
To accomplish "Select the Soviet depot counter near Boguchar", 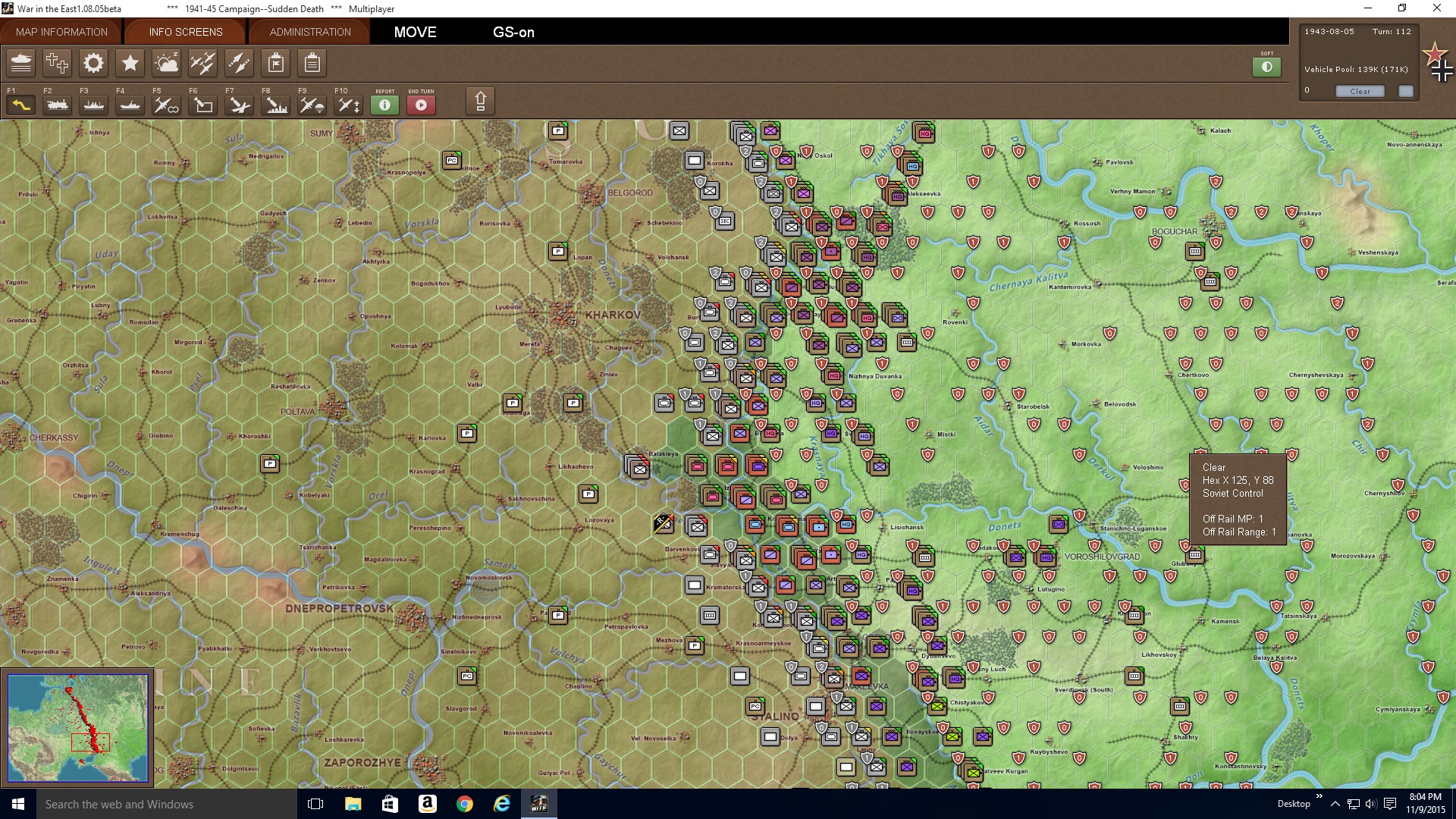I will click(x=1195, y=251).
